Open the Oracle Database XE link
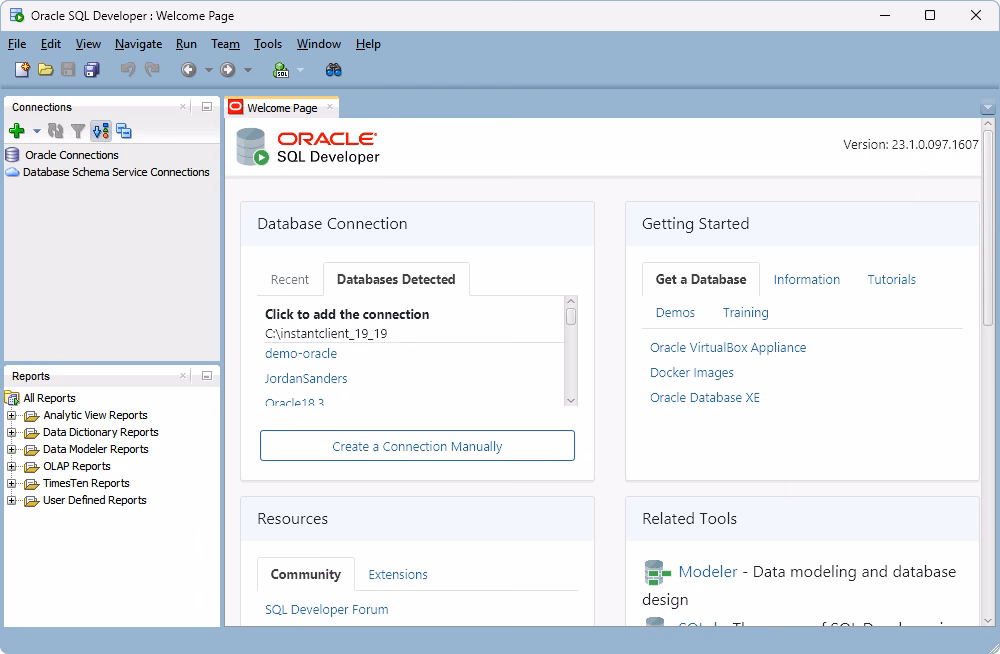This screenshot has height=654, width=1000. point(705,398)
